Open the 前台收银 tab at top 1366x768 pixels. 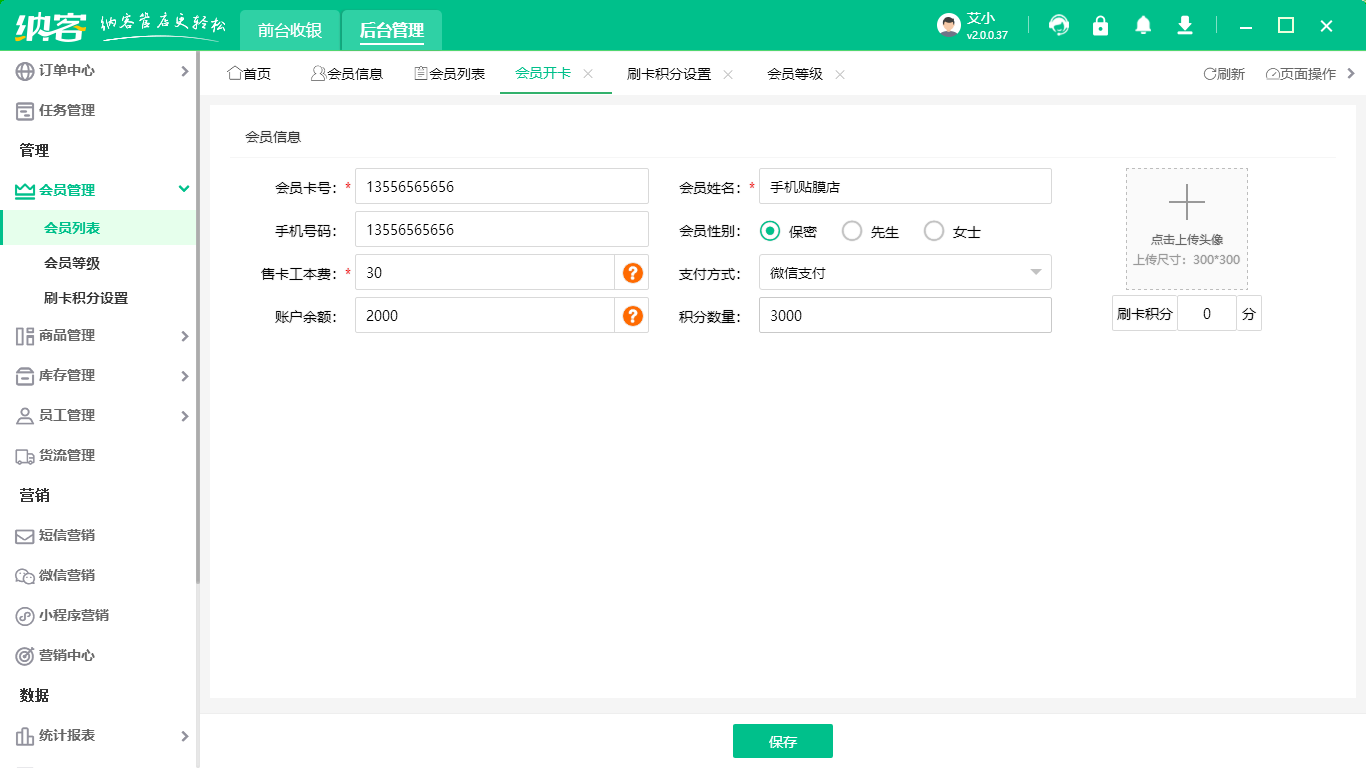289,30
